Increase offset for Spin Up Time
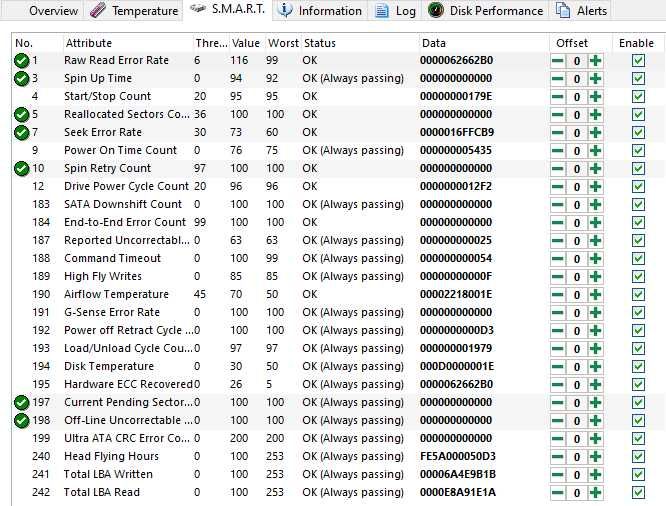 595,79
